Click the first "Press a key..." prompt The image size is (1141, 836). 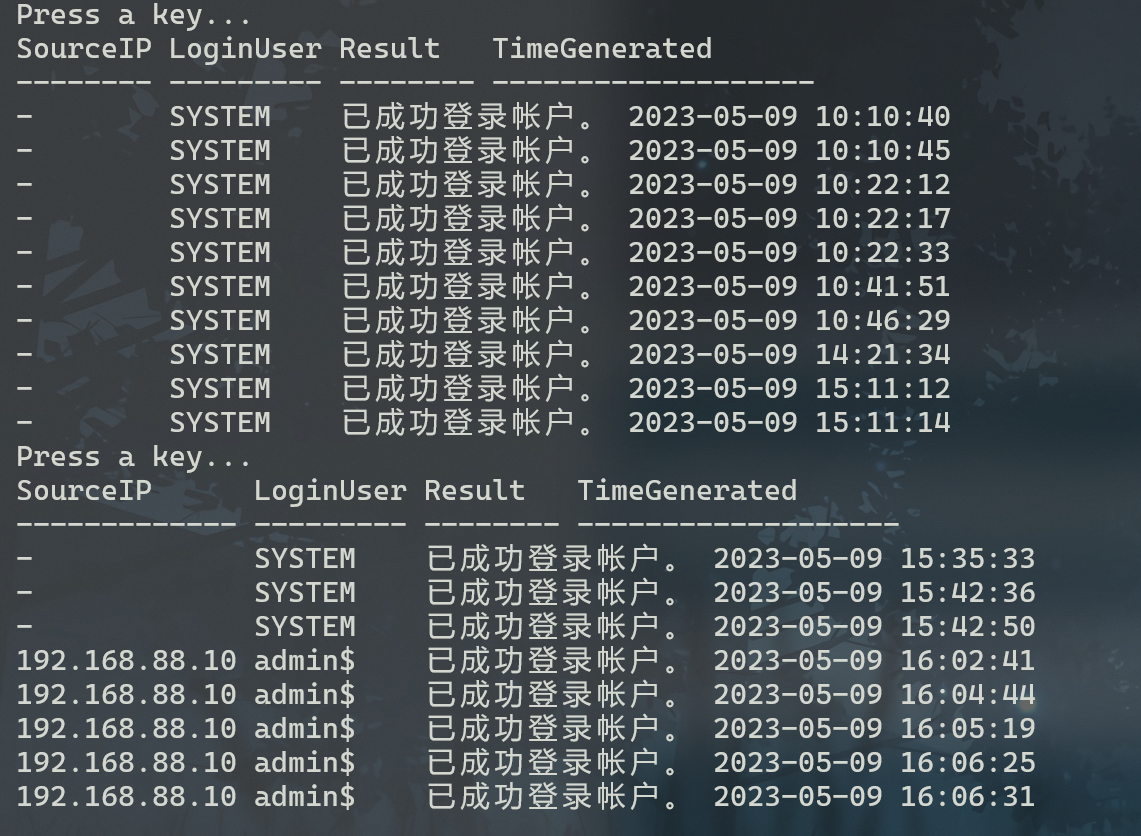[134, 15]
